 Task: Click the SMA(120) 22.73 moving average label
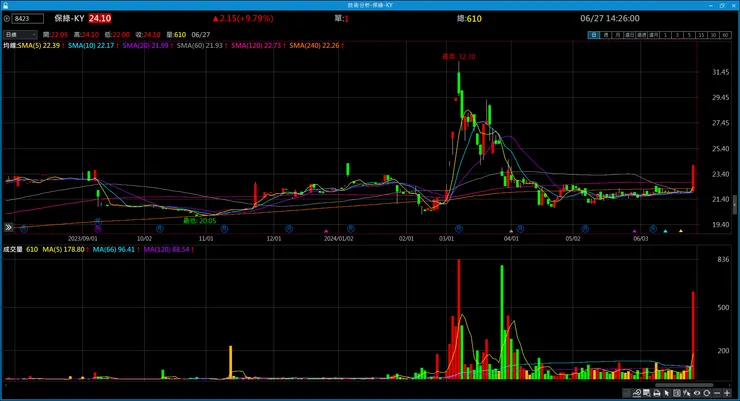click(256, 45)
